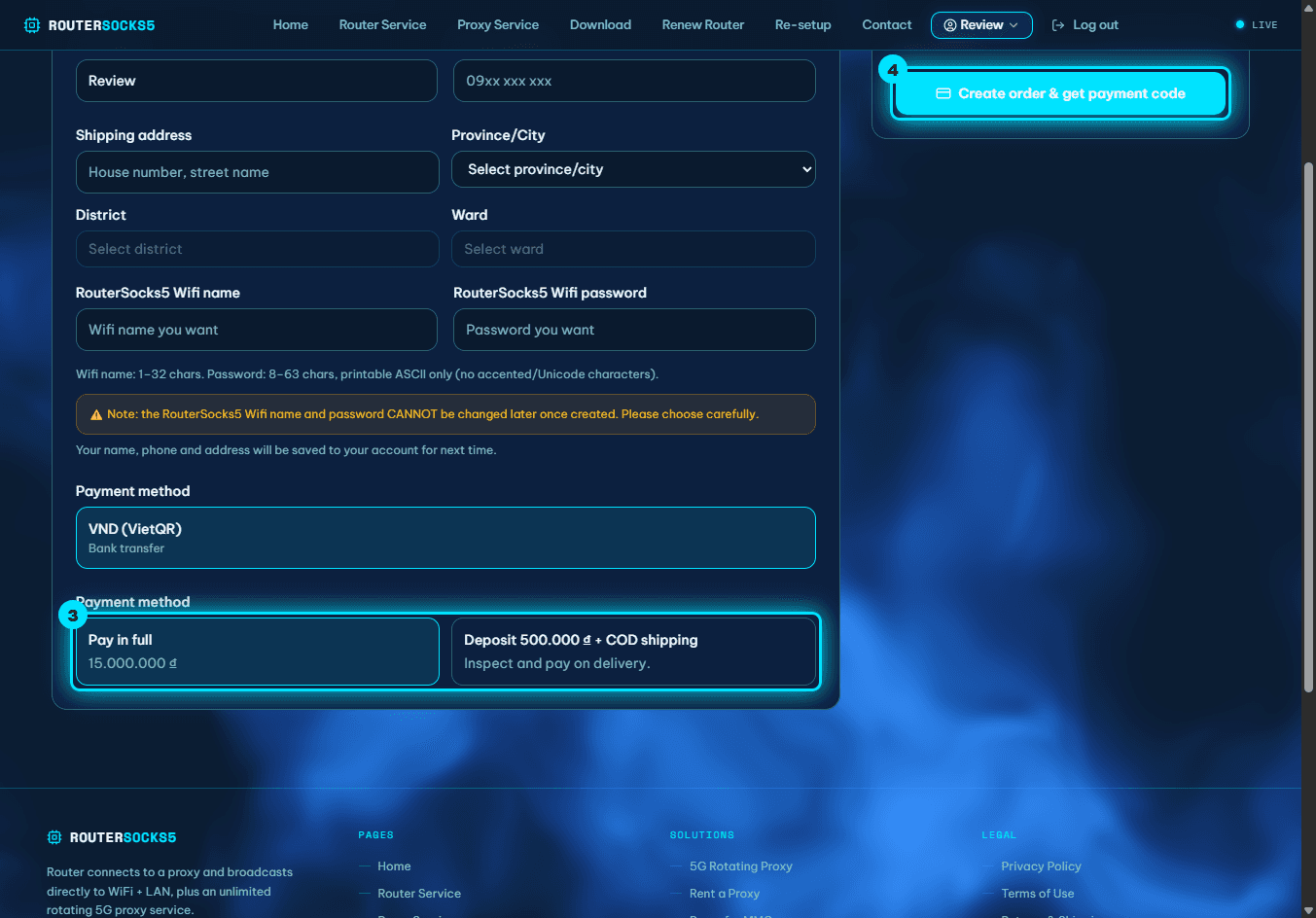Click the warning triangle icon in note
1316x918 pixels.
click(96, 414)
